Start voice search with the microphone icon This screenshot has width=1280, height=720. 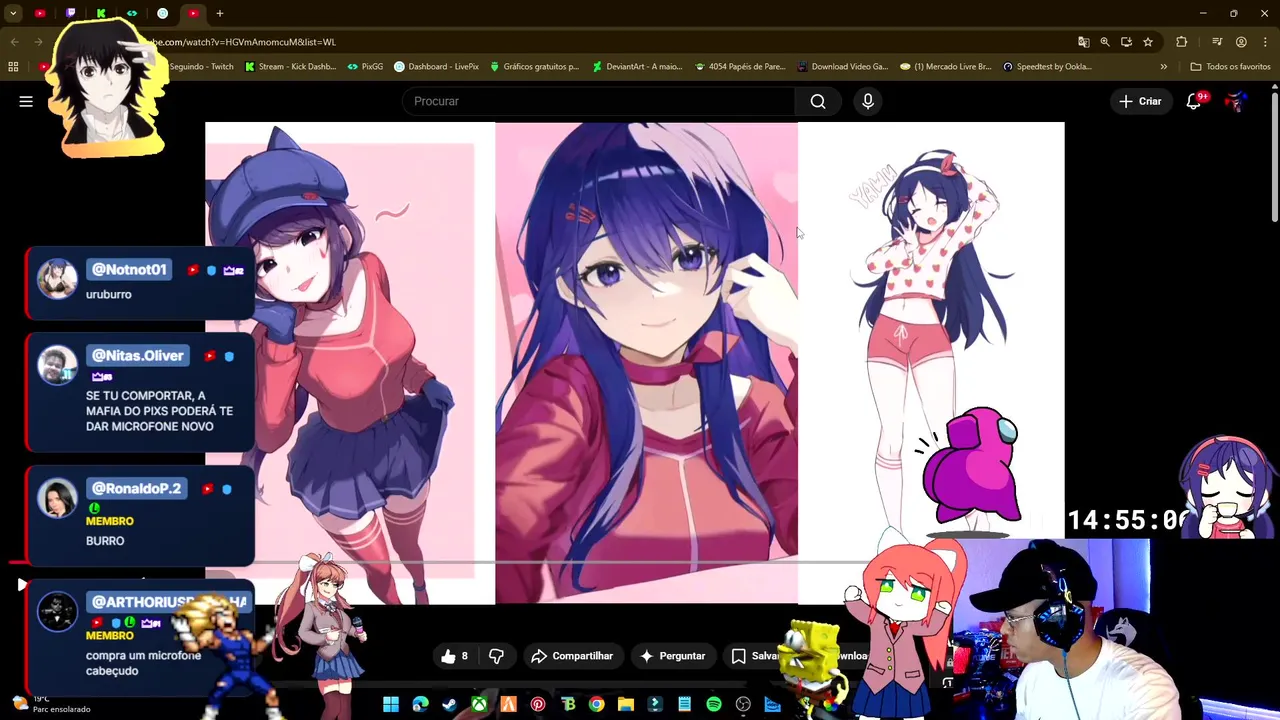tap(868, 101)
